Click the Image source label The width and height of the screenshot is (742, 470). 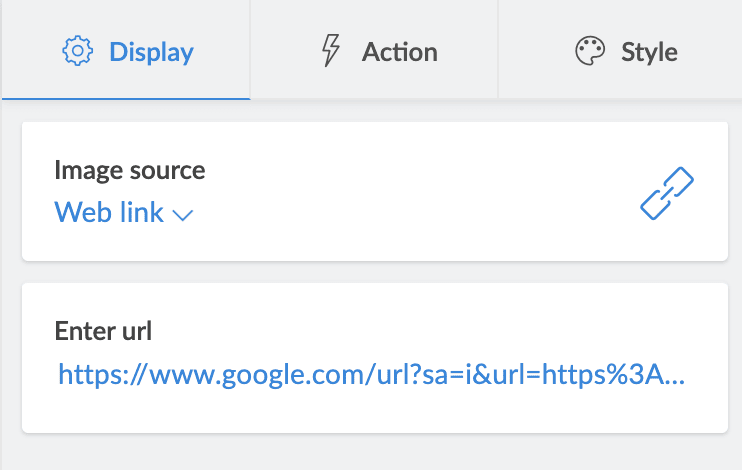[x=130, y=170]
